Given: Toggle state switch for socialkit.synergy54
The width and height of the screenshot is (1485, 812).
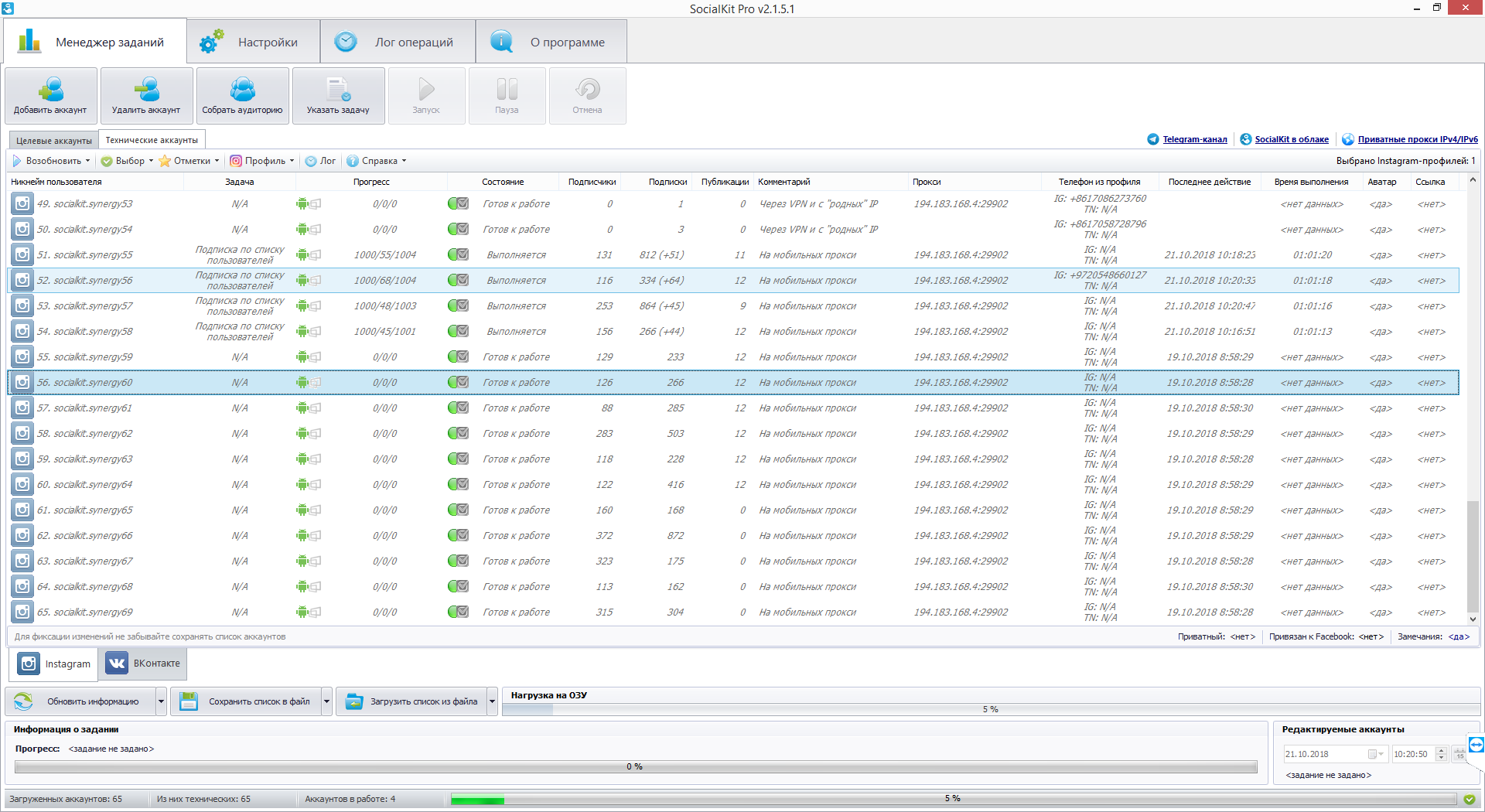Looking at the screenshot, I should pyautogui.click(x=458, y=229).
